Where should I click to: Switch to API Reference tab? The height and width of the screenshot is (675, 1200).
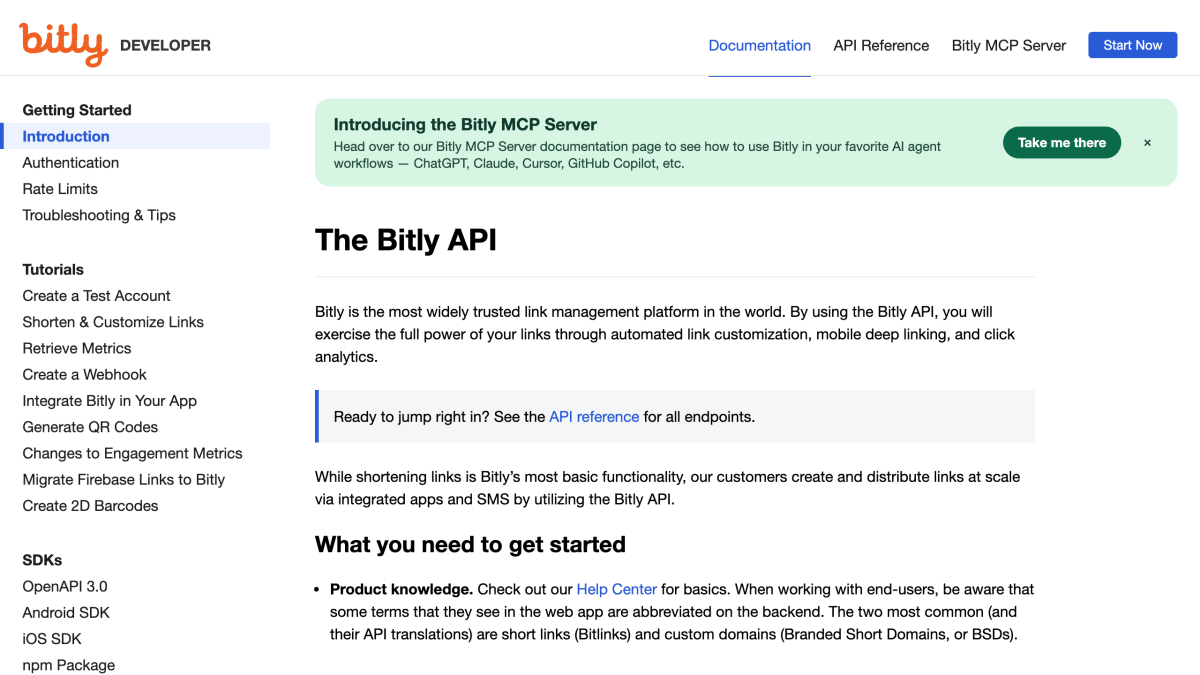[x=881, y=45]
